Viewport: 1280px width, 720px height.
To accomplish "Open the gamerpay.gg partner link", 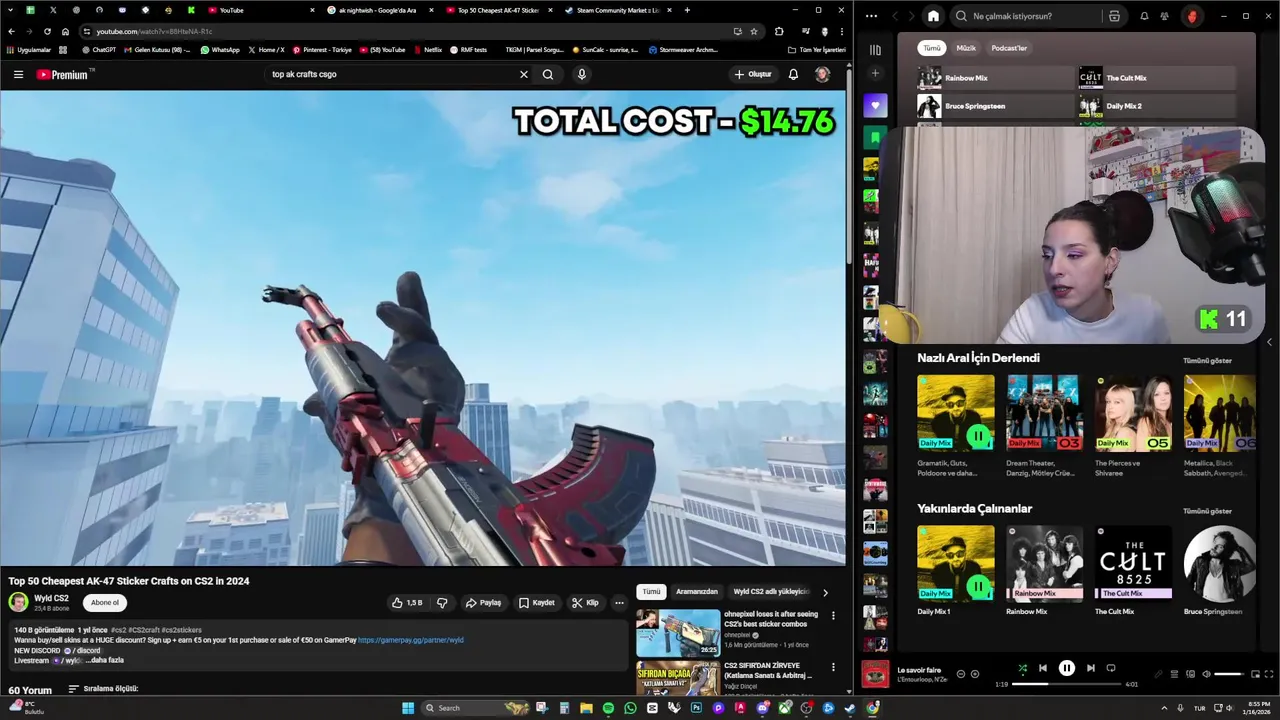I will point(410,640).
